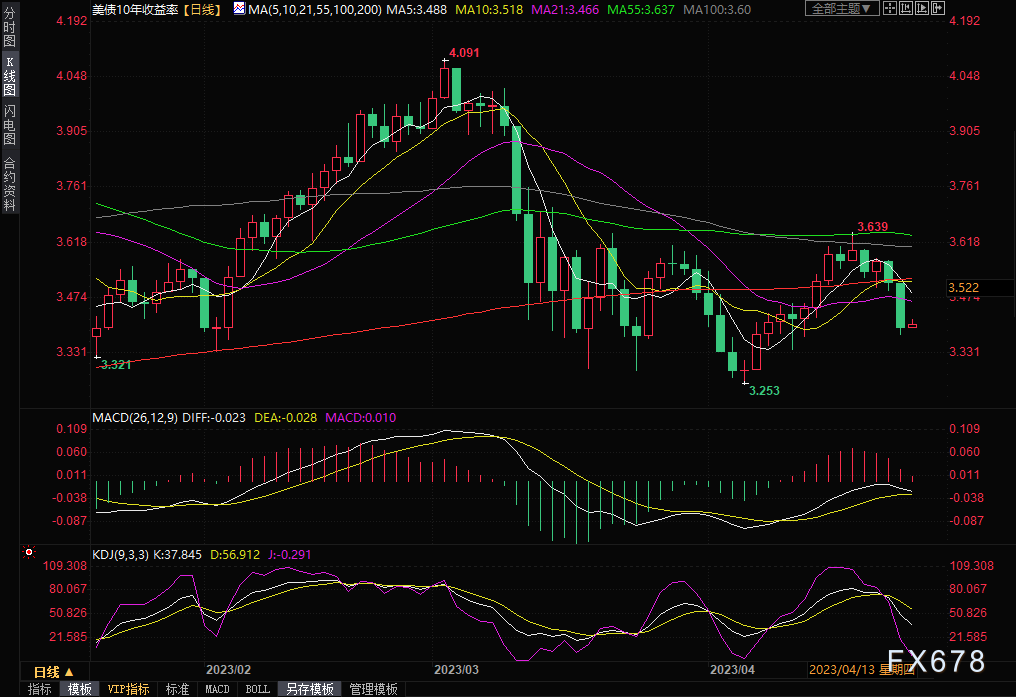Image resolution: width=1016 pixels, height=697 pixels.
Task: Click the FX678 watermark logo
Action: point(935,661)
